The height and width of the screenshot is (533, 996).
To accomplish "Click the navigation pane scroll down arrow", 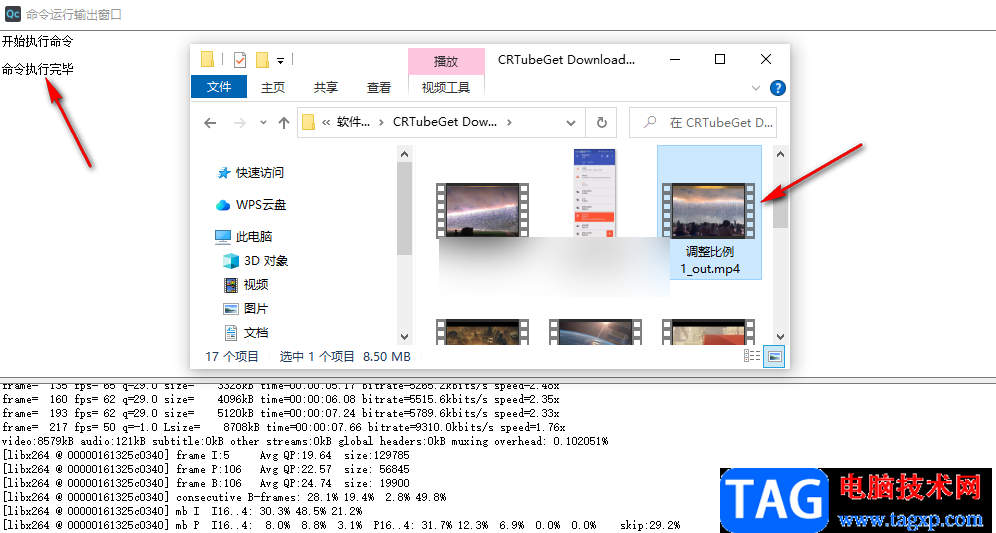I will pos(405,337).
